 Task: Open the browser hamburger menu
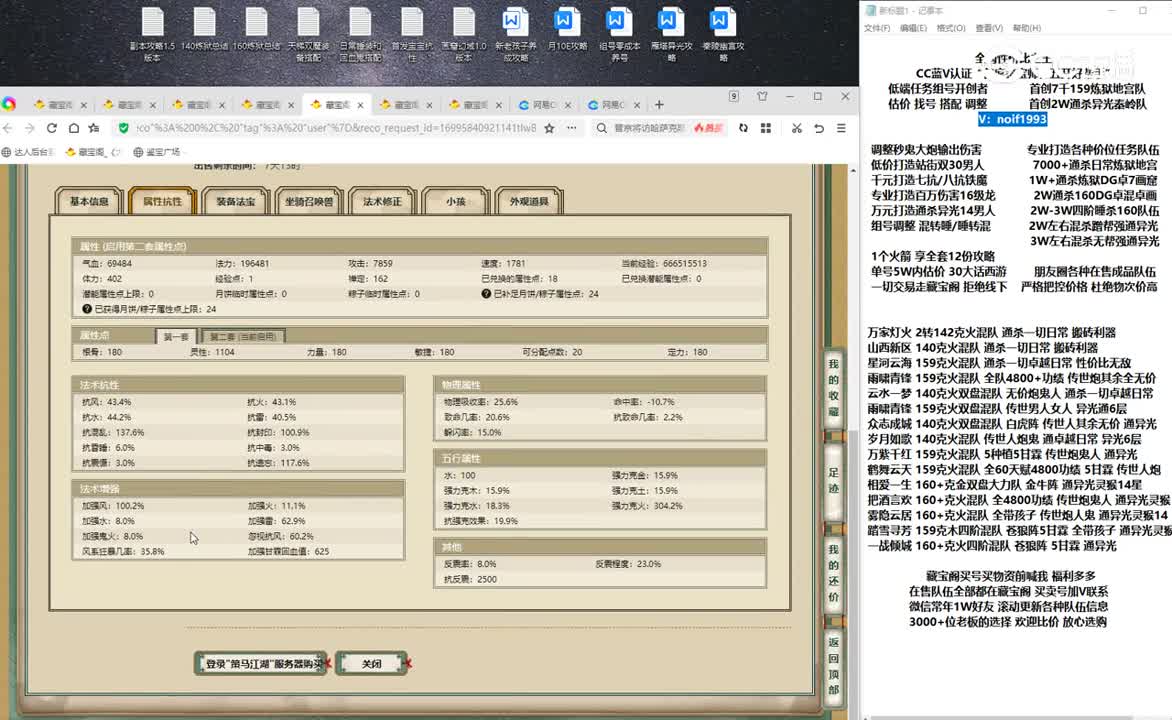pos(841,128)
